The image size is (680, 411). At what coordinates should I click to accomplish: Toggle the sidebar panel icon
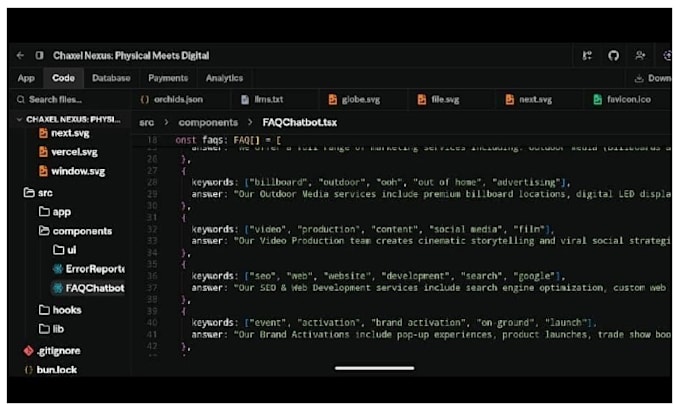[39, 55]
